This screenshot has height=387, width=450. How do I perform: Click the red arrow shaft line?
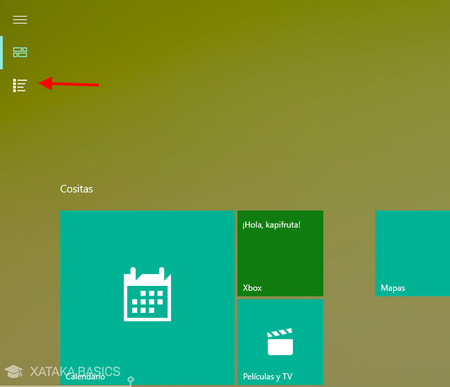tap(76, 85)
